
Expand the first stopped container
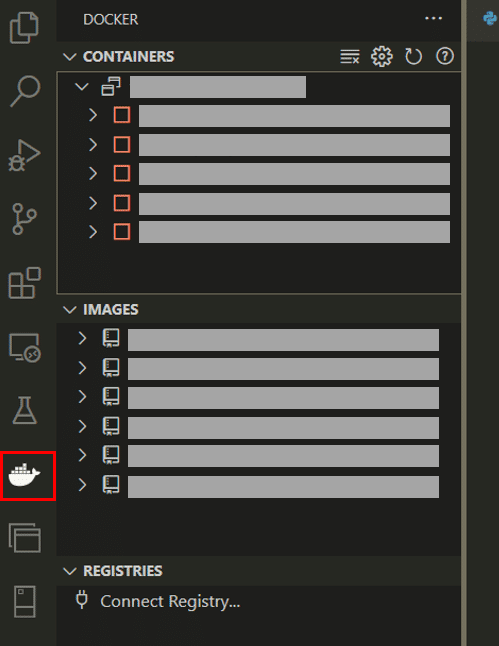tap(93, 115)
